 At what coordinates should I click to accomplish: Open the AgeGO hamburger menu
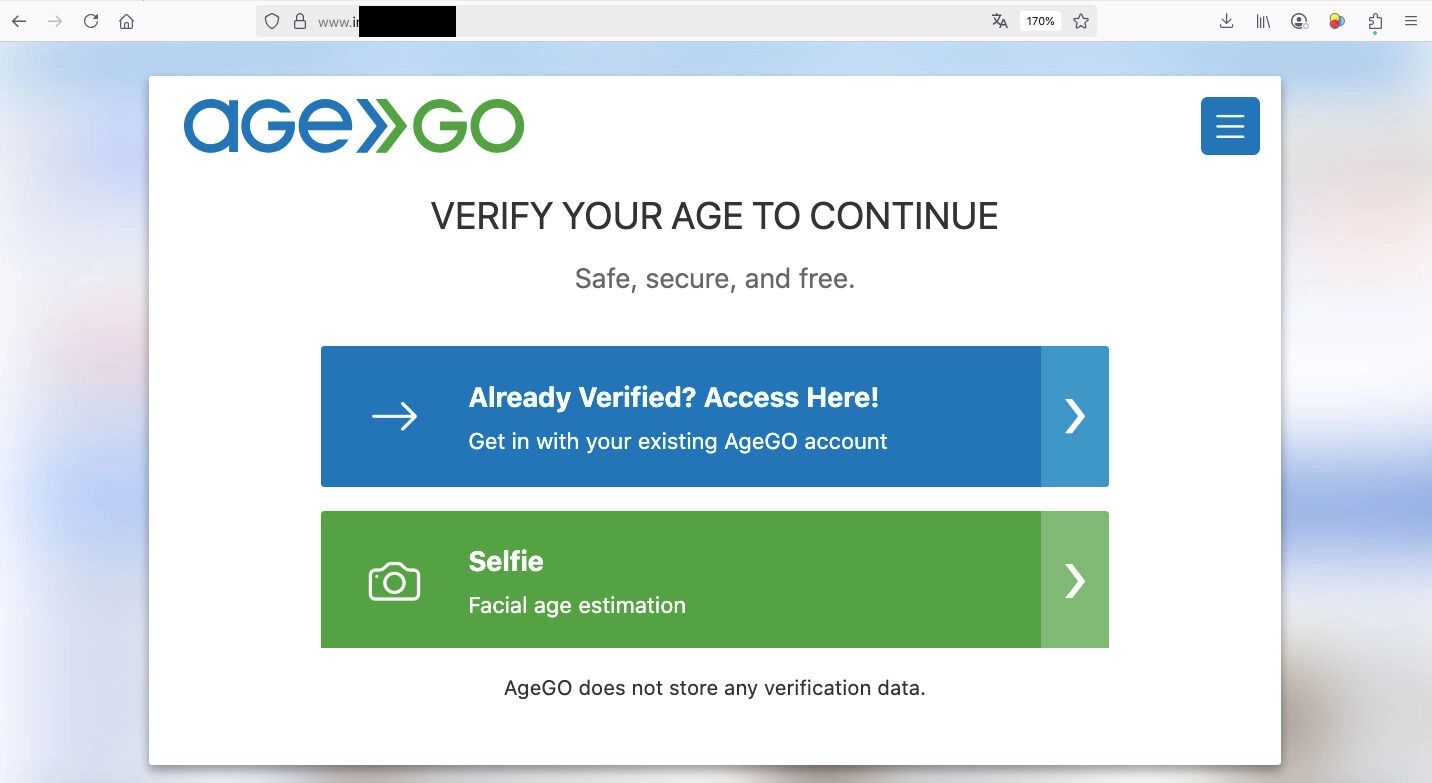(1230, 126)
